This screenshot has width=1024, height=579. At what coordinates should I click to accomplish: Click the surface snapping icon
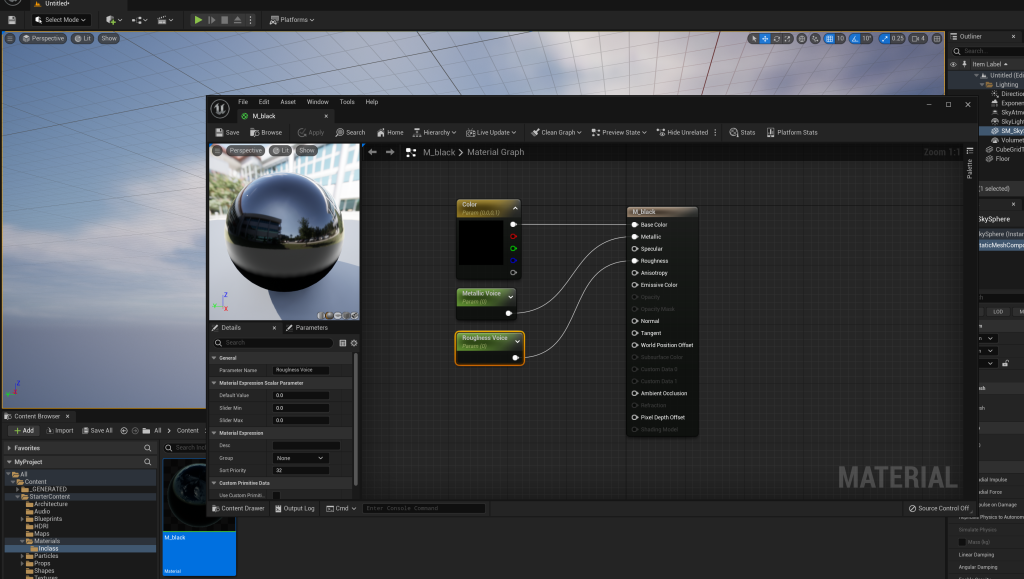(815, 39)
